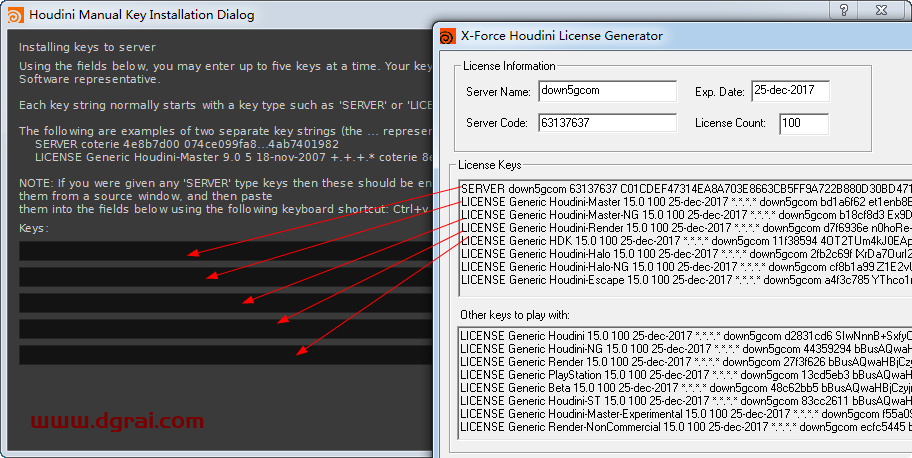This screenshot has width=912, height=458.
Task: Select the Houdini-Master 15.0 license line
Action: [686, 202]
